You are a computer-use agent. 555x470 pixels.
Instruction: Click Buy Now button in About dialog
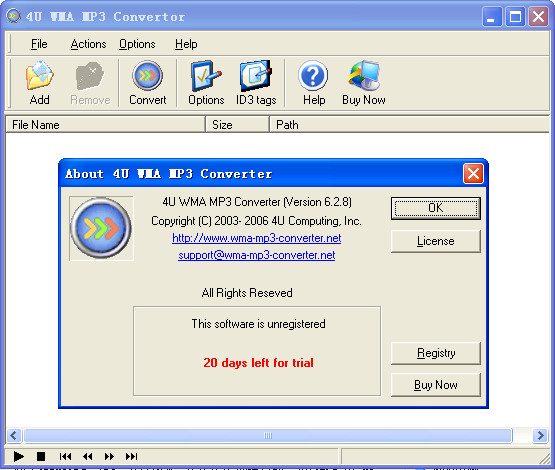[436, 385]
